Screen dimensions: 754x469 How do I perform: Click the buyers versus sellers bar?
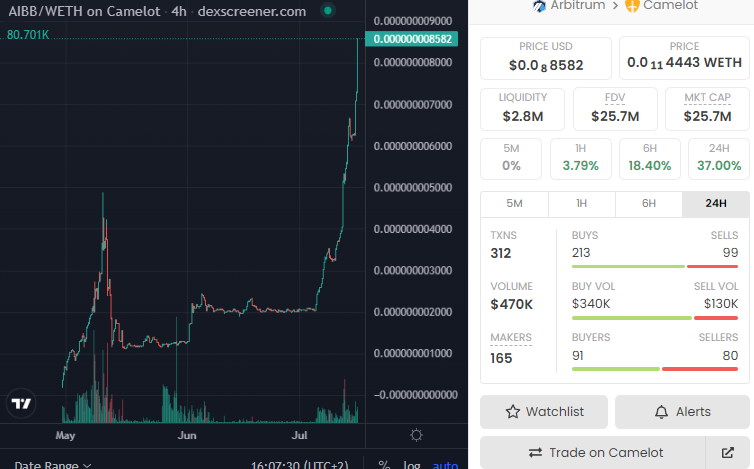pos(654,369)
